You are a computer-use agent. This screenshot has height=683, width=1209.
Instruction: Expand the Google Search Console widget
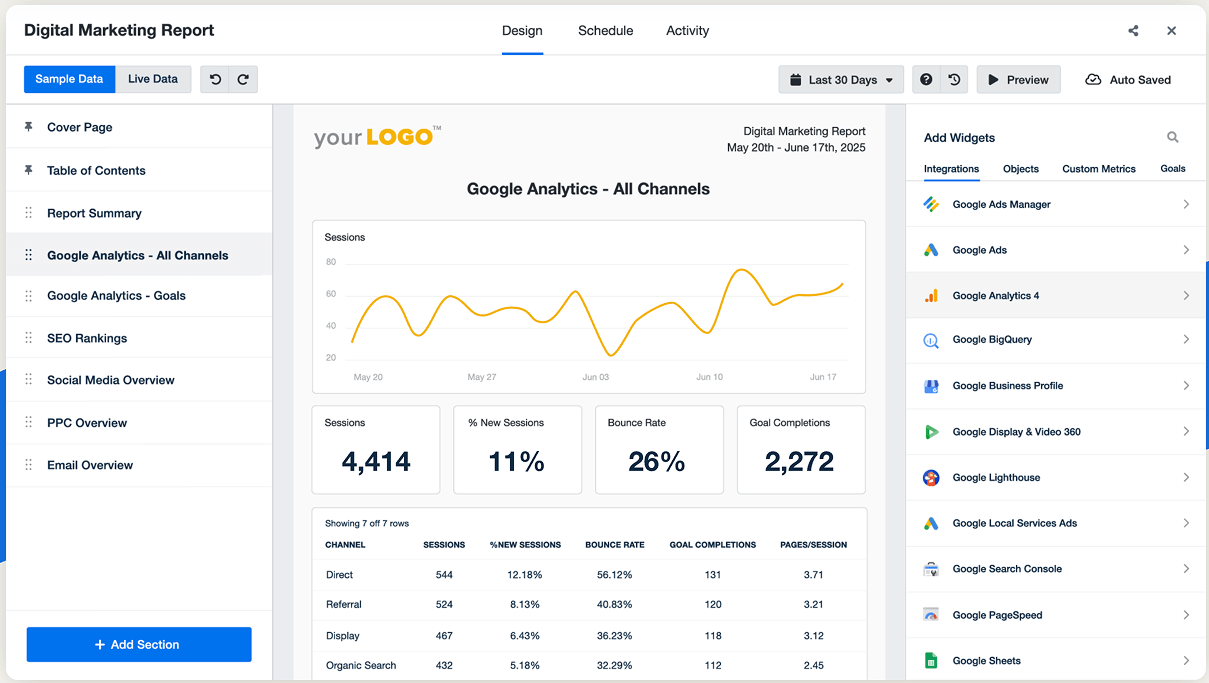tap(1187, 568)
